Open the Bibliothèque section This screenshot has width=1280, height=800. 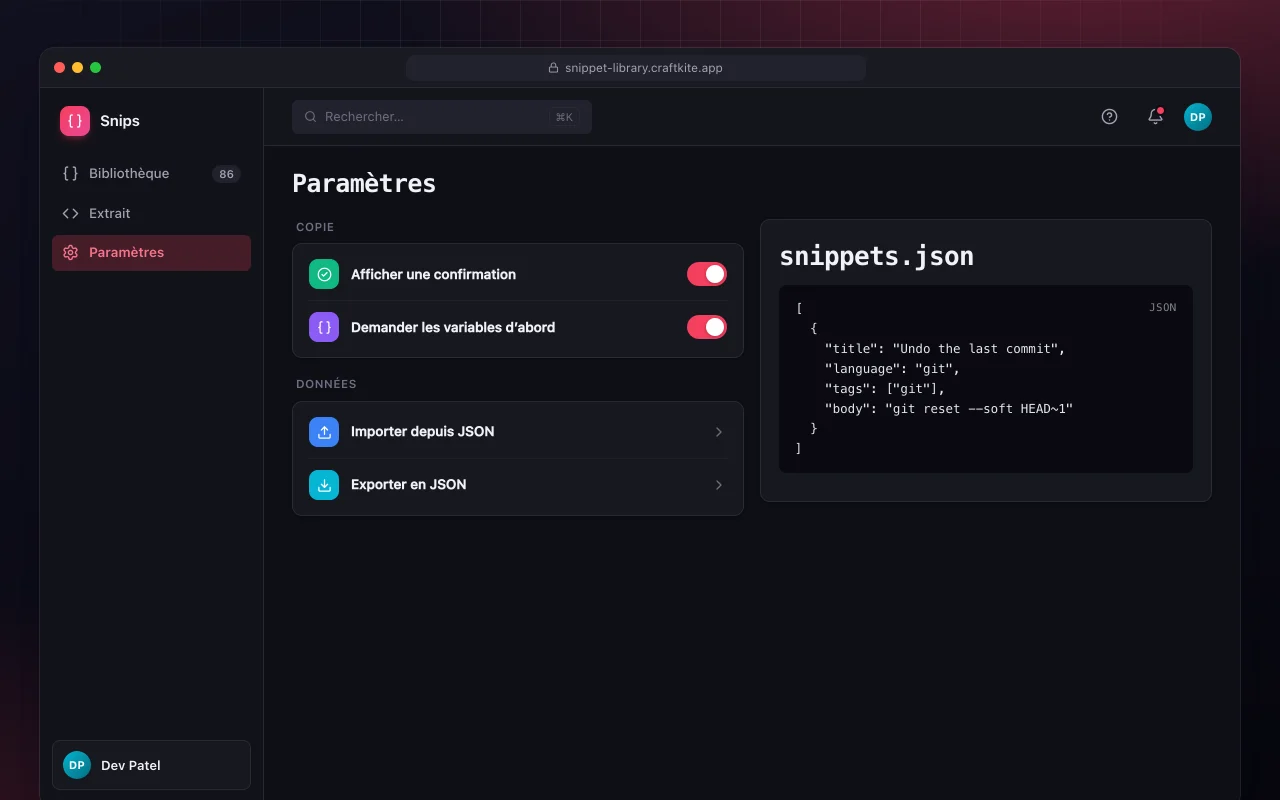pyautogui.click(x=151, y=173)
